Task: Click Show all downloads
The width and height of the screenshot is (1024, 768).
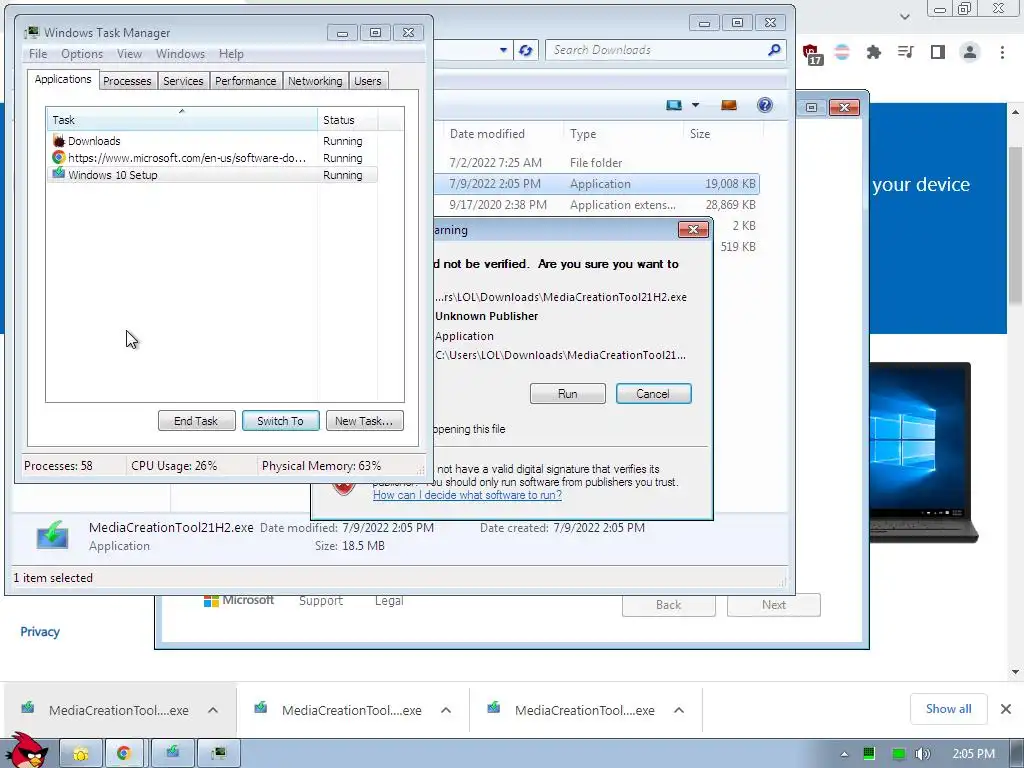Action: coord(948,709)
